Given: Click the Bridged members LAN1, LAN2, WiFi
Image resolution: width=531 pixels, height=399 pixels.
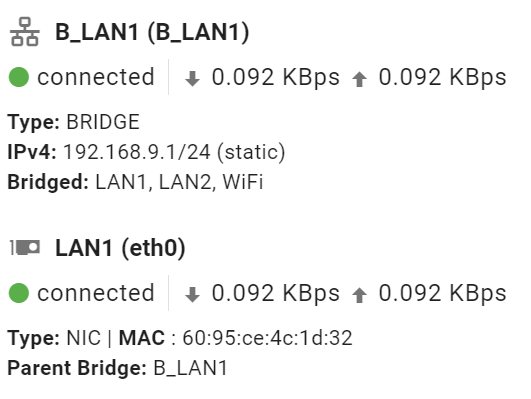Looking at the screenshot, I should (179, 182).
